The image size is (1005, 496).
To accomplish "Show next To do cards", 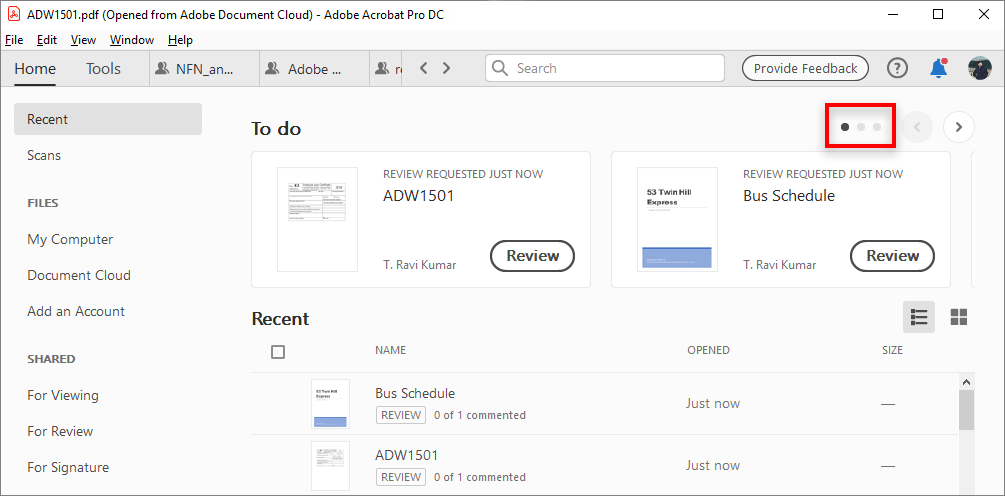I will pos(958,127).
